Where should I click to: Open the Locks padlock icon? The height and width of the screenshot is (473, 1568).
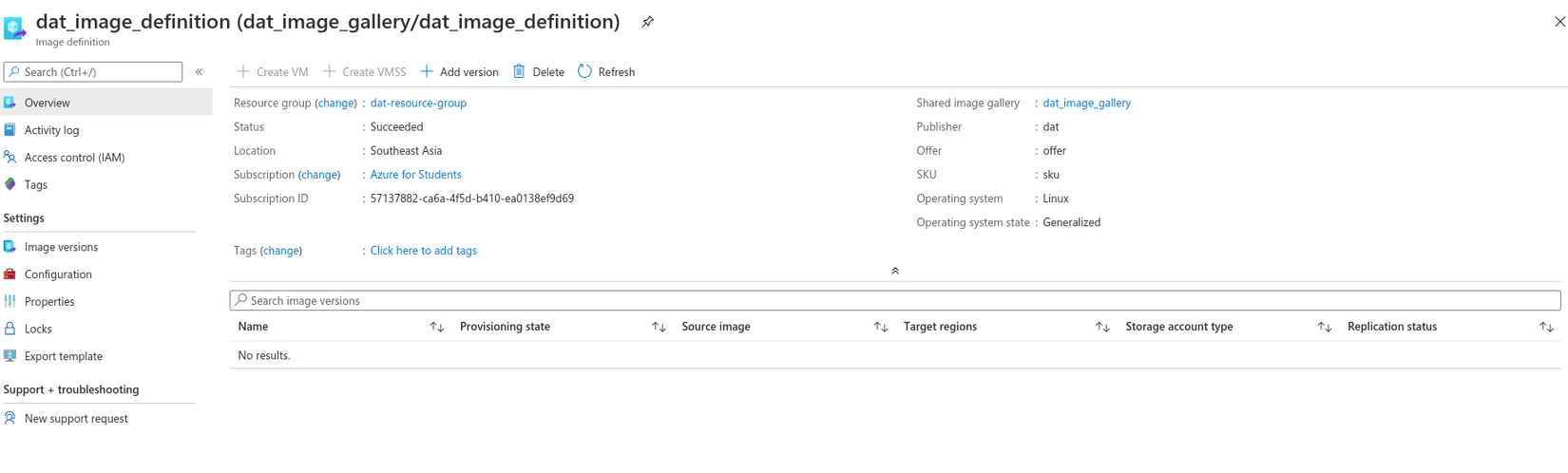pos(10,329)
